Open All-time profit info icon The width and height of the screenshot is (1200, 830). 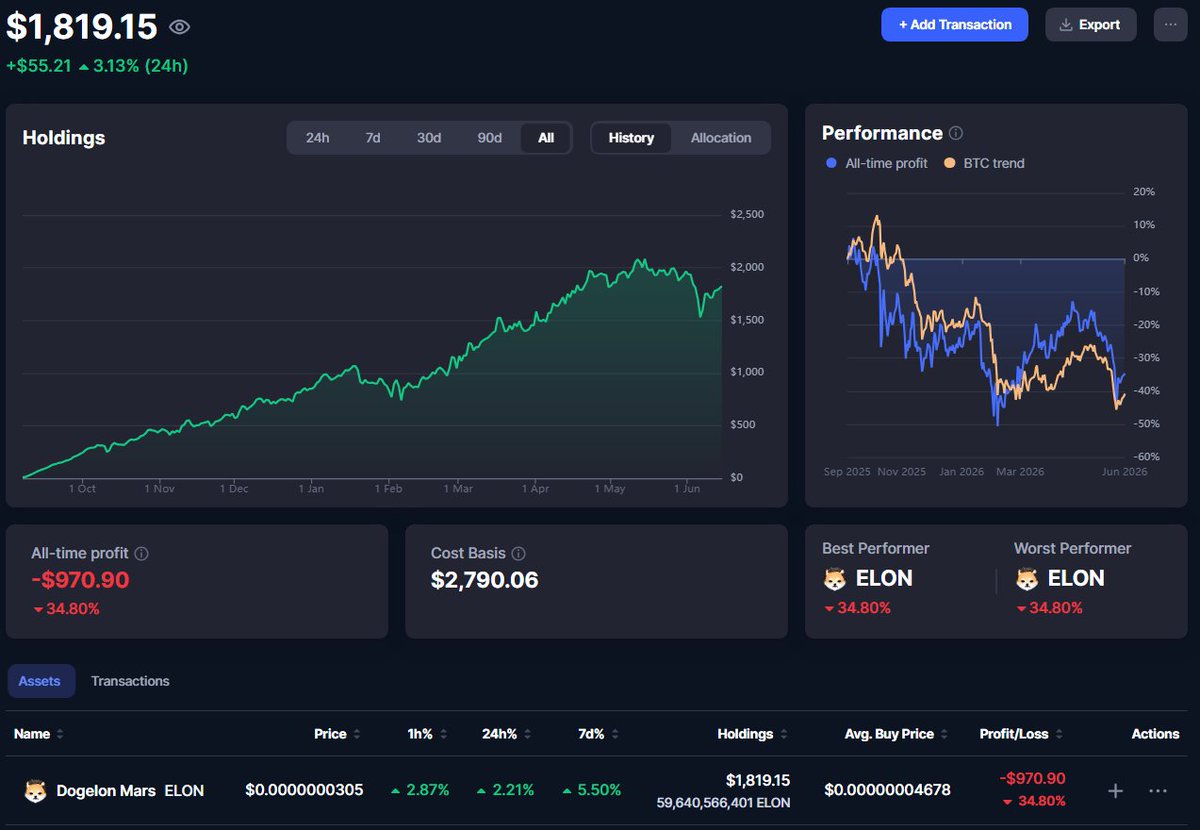pyautogui.click(x=142, y=553)
